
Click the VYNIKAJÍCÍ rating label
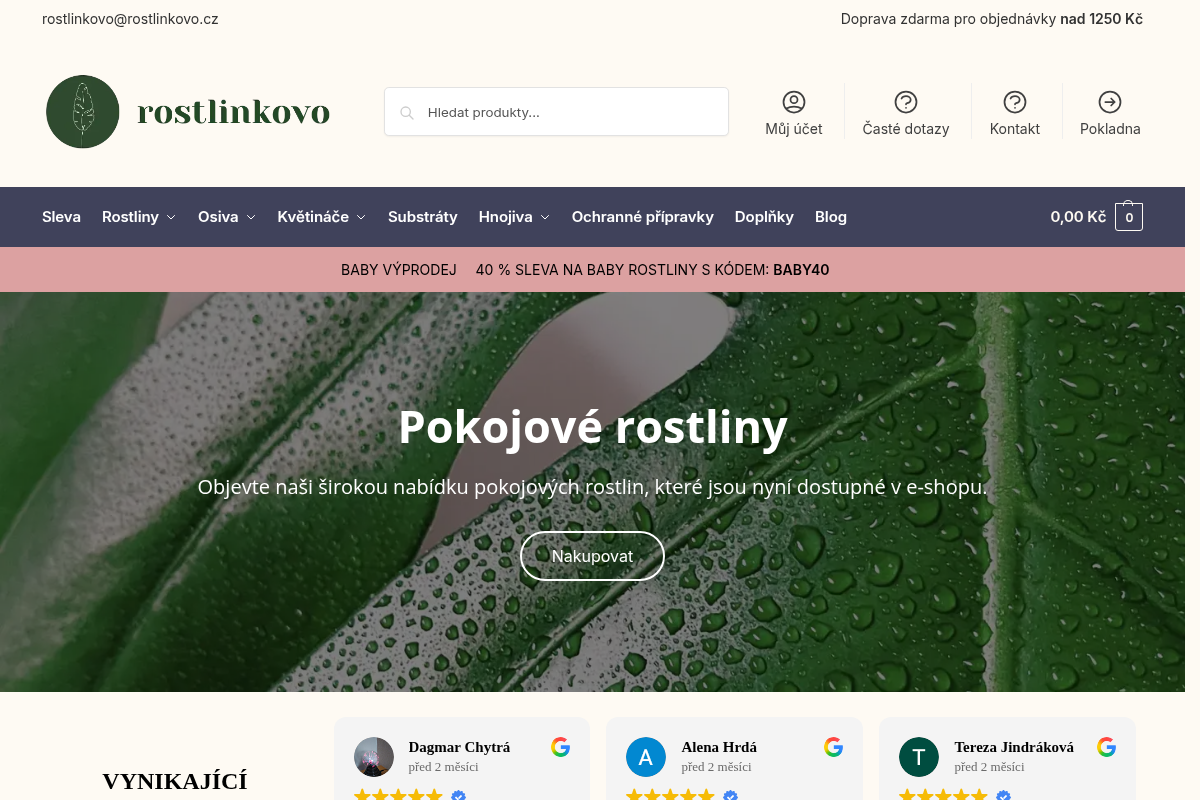[175, 782]
